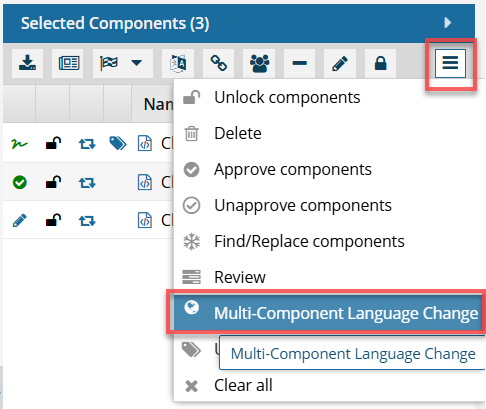Image resolution: width=486 pixels, height=409 pixels.
Task: Click the chain link toolbar icon
Action: (219, 63)
